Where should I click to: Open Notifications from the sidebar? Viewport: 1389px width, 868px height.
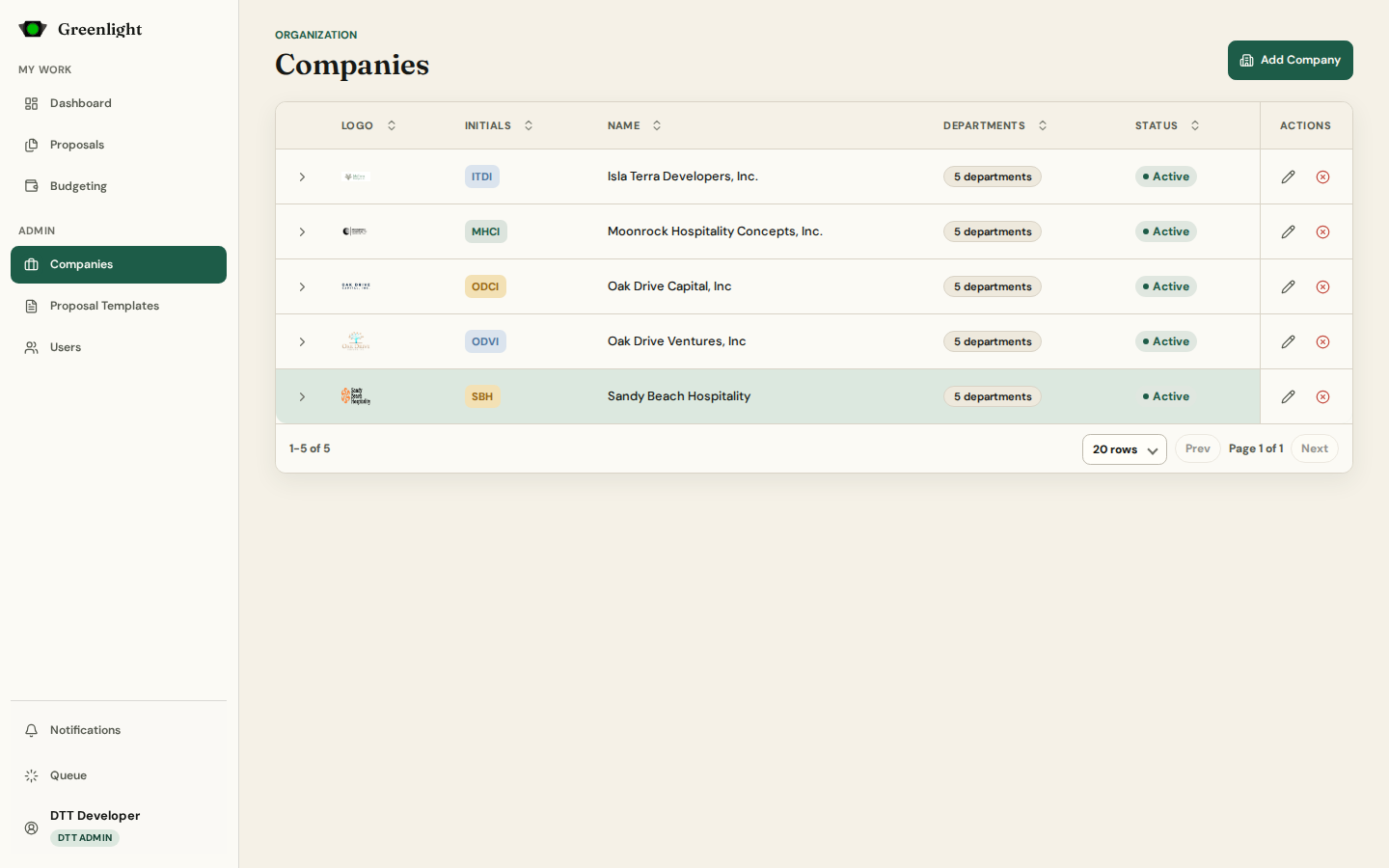tap(119, 730)
